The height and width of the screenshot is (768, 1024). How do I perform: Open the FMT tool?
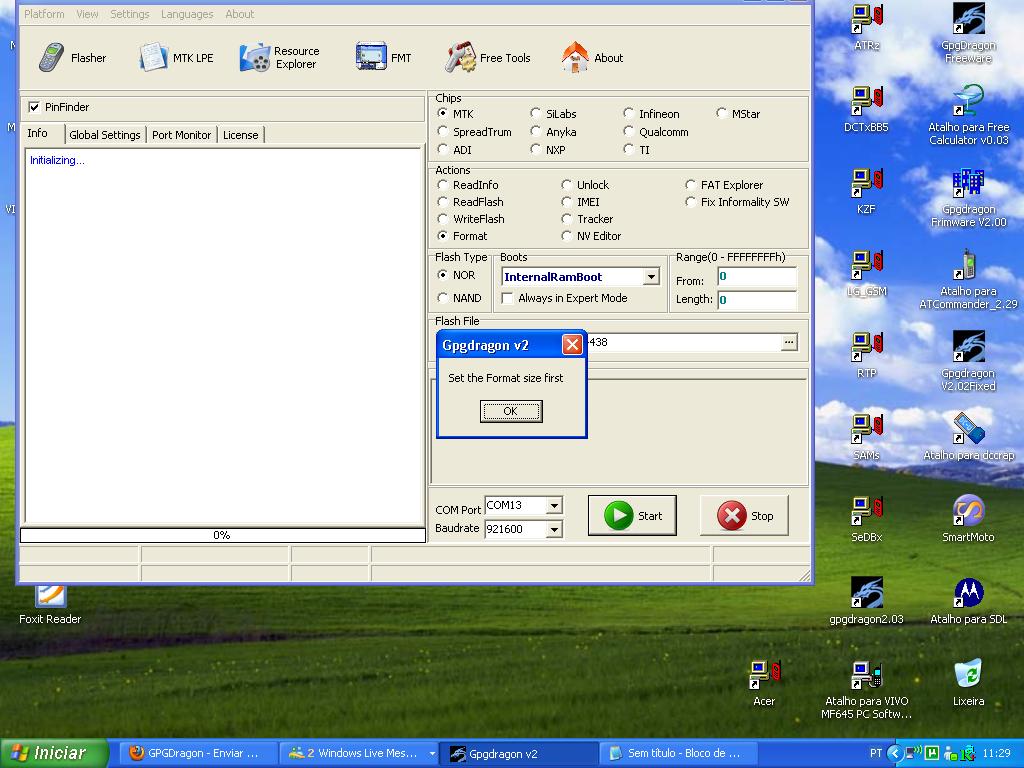click(384, 57)
